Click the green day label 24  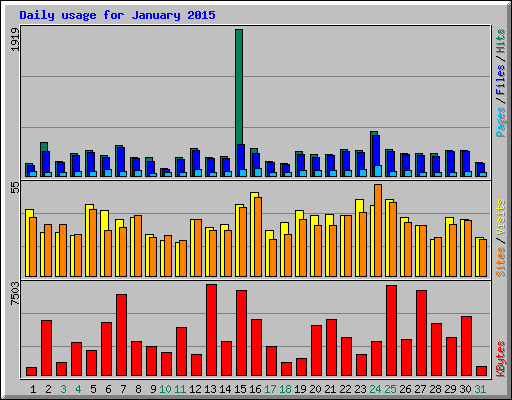pos(375,389)
